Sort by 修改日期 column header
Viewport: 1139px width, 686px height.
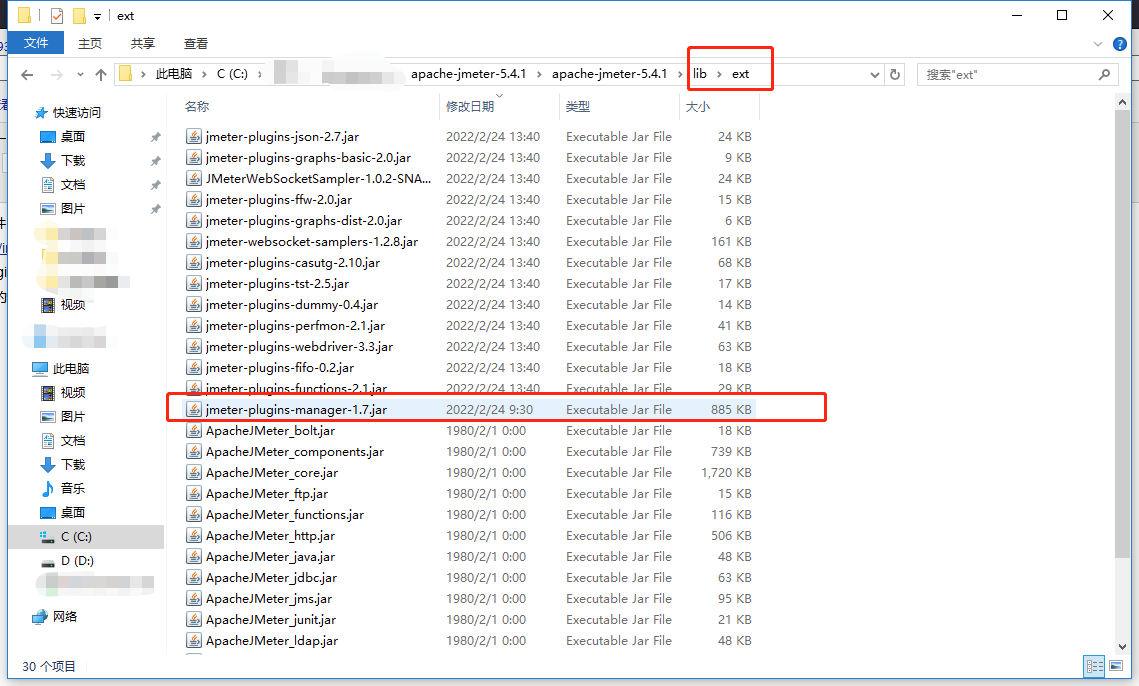pos(470,107)
